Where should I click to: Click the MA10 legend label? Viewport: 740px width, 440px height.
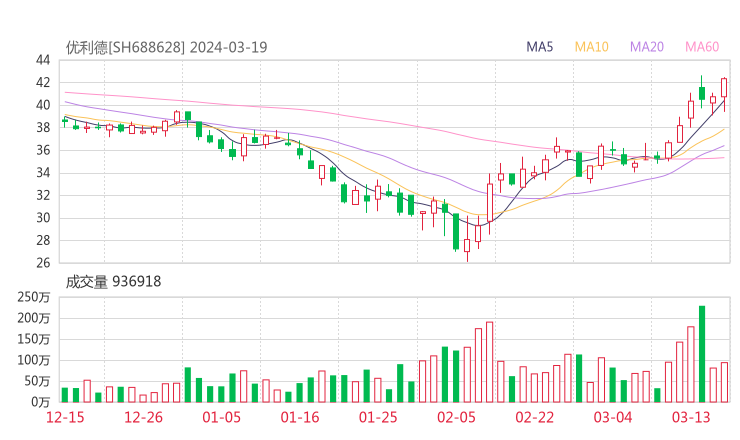point(591,47)
